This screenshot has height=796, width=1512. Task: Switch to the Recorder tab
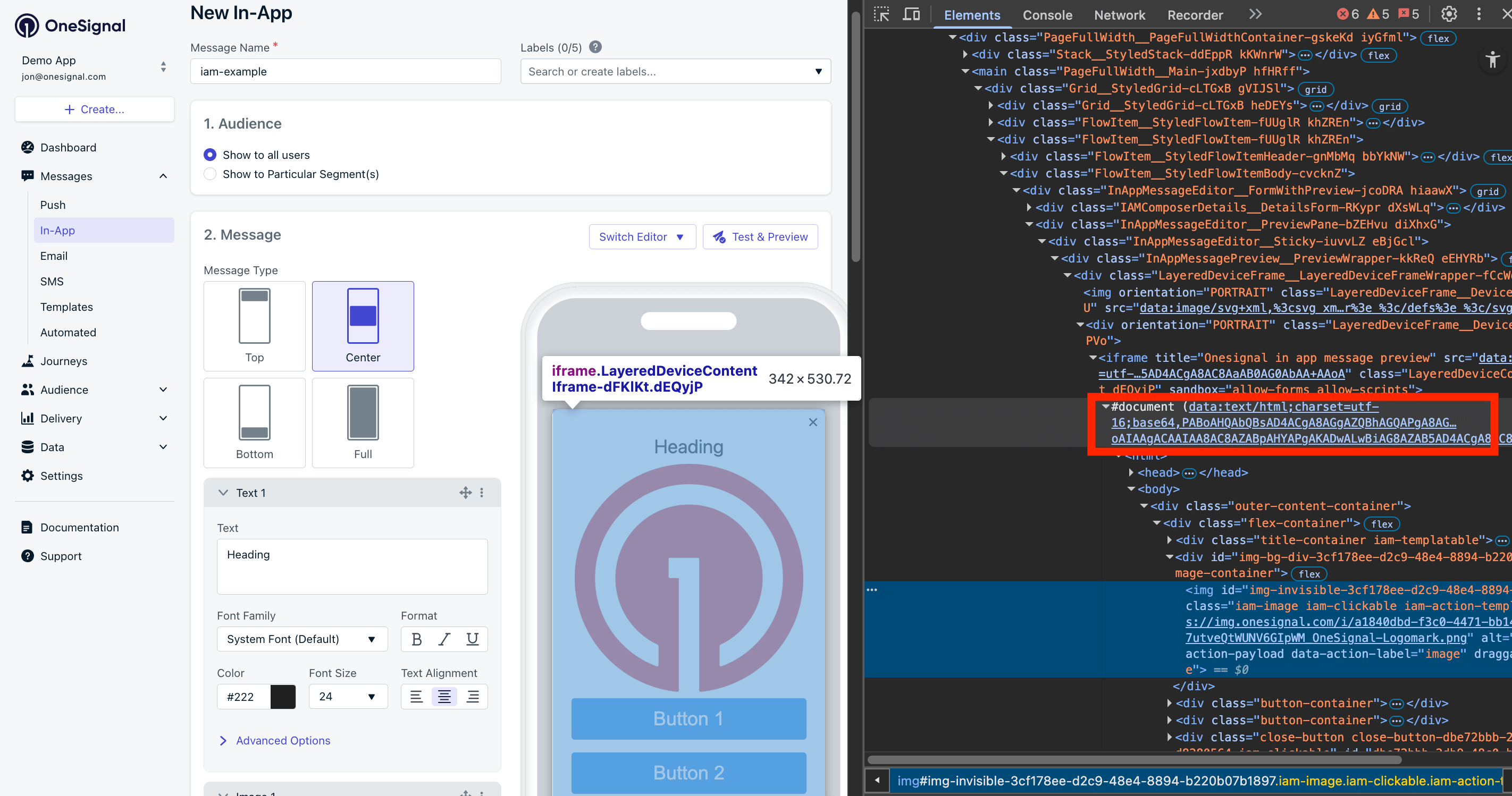(x=1195, y=15)
